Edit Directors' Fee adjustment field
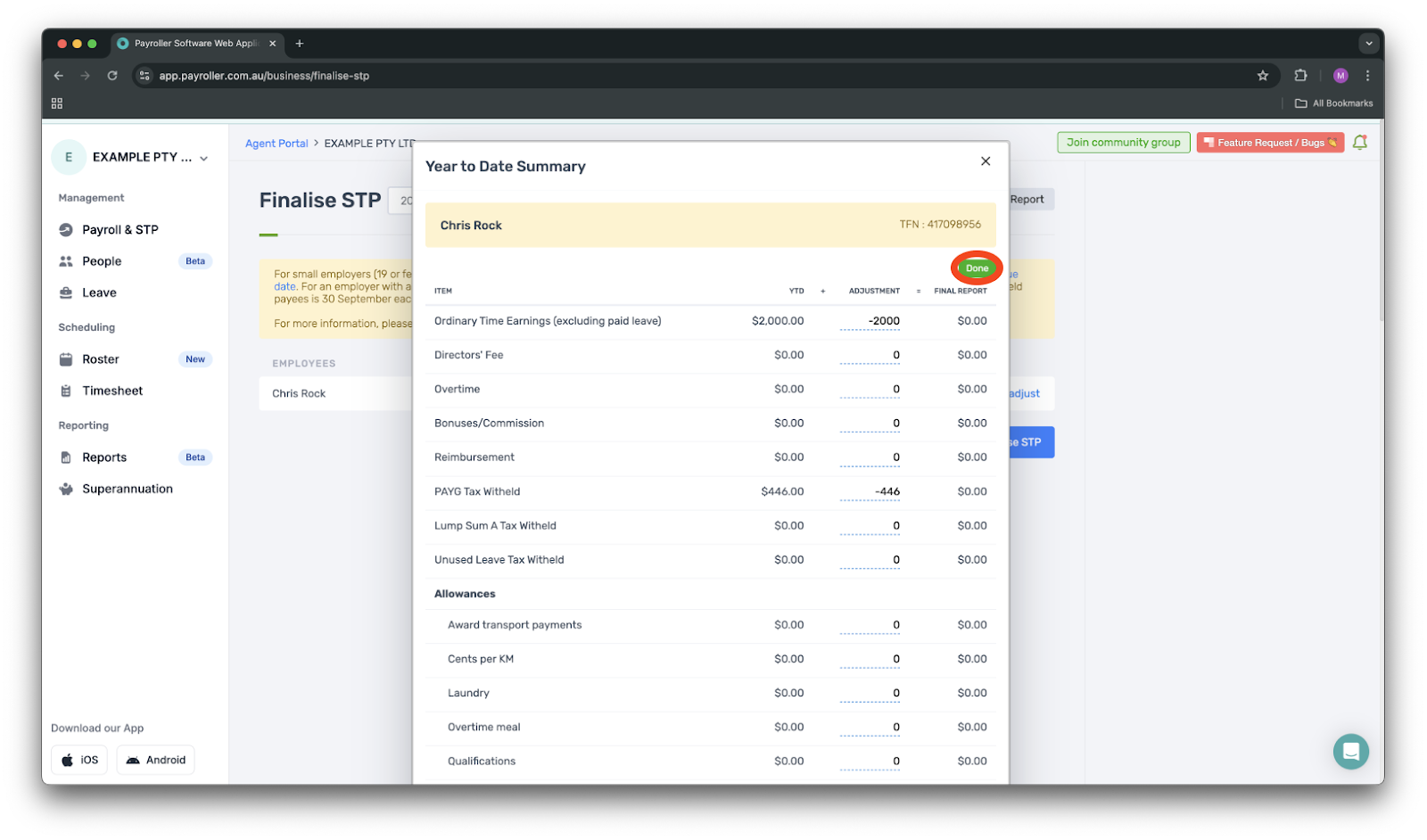The image size is (1427, 840). [870, 355]
